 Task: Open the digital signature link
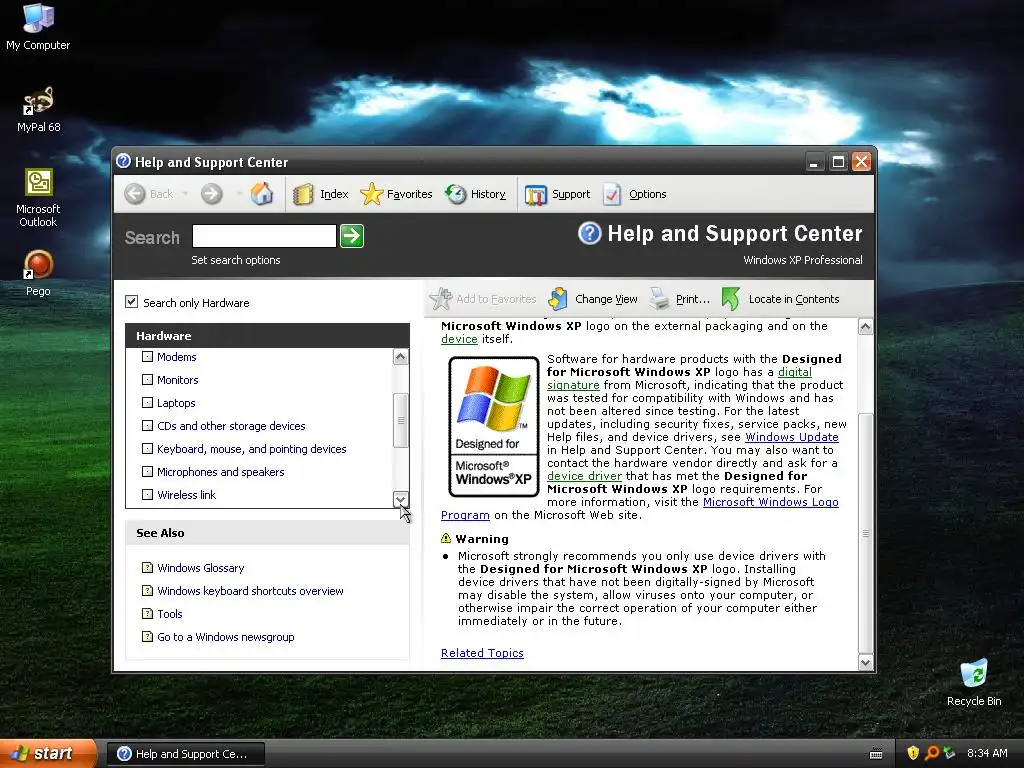pyautogui.click(x=679, y=378)
